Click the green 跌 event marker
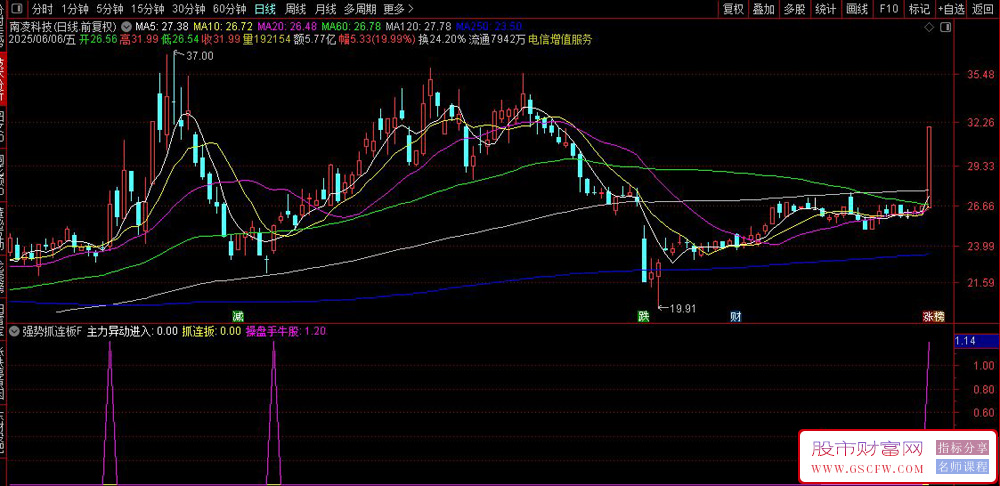Viewport: 1000px width, 486px height. (643, 316)
